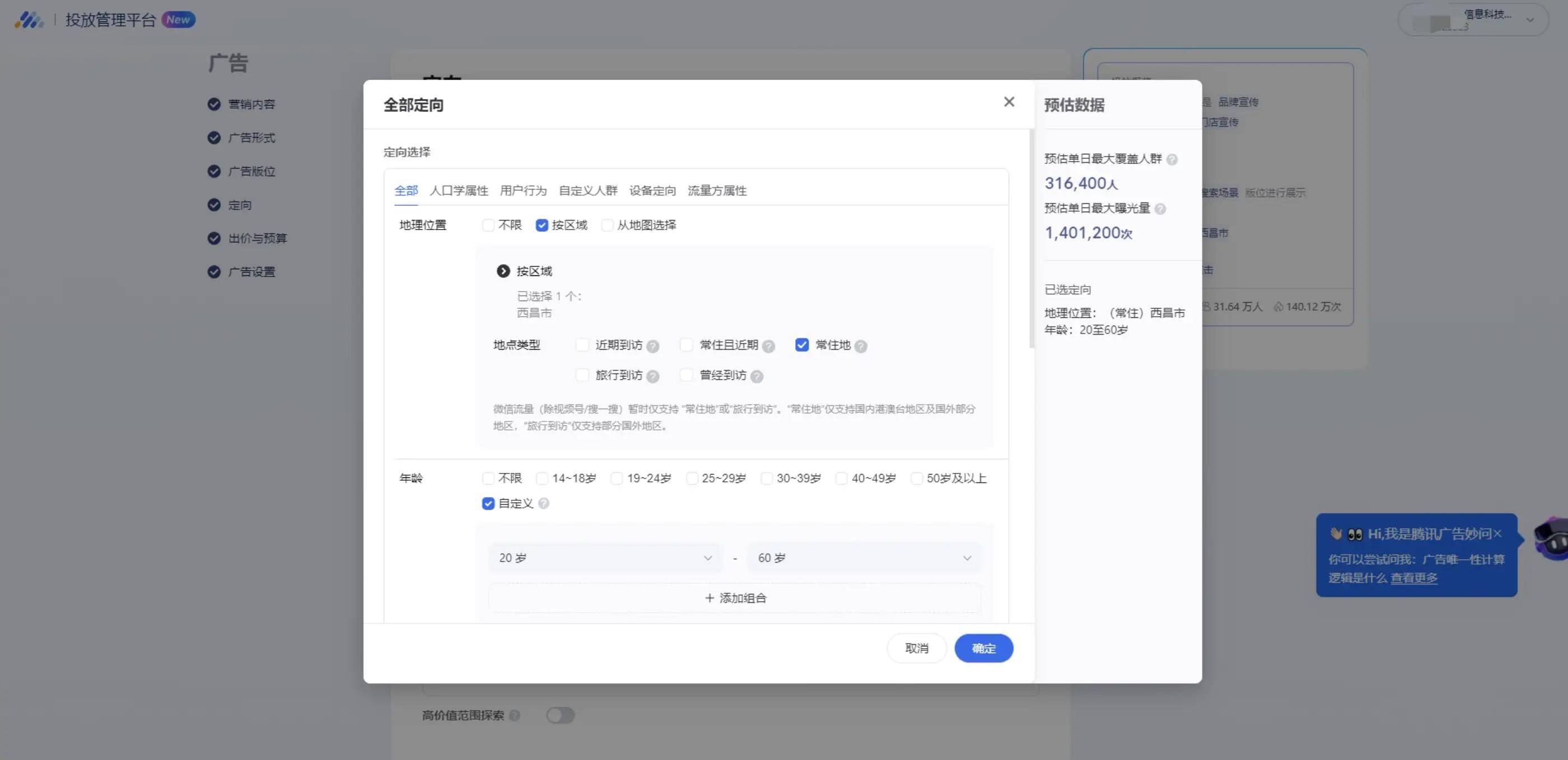Viewport: 1568px width, 760px height.
Task: Toggle the 高价值范围探索 switch
Action: pos(560,716)
